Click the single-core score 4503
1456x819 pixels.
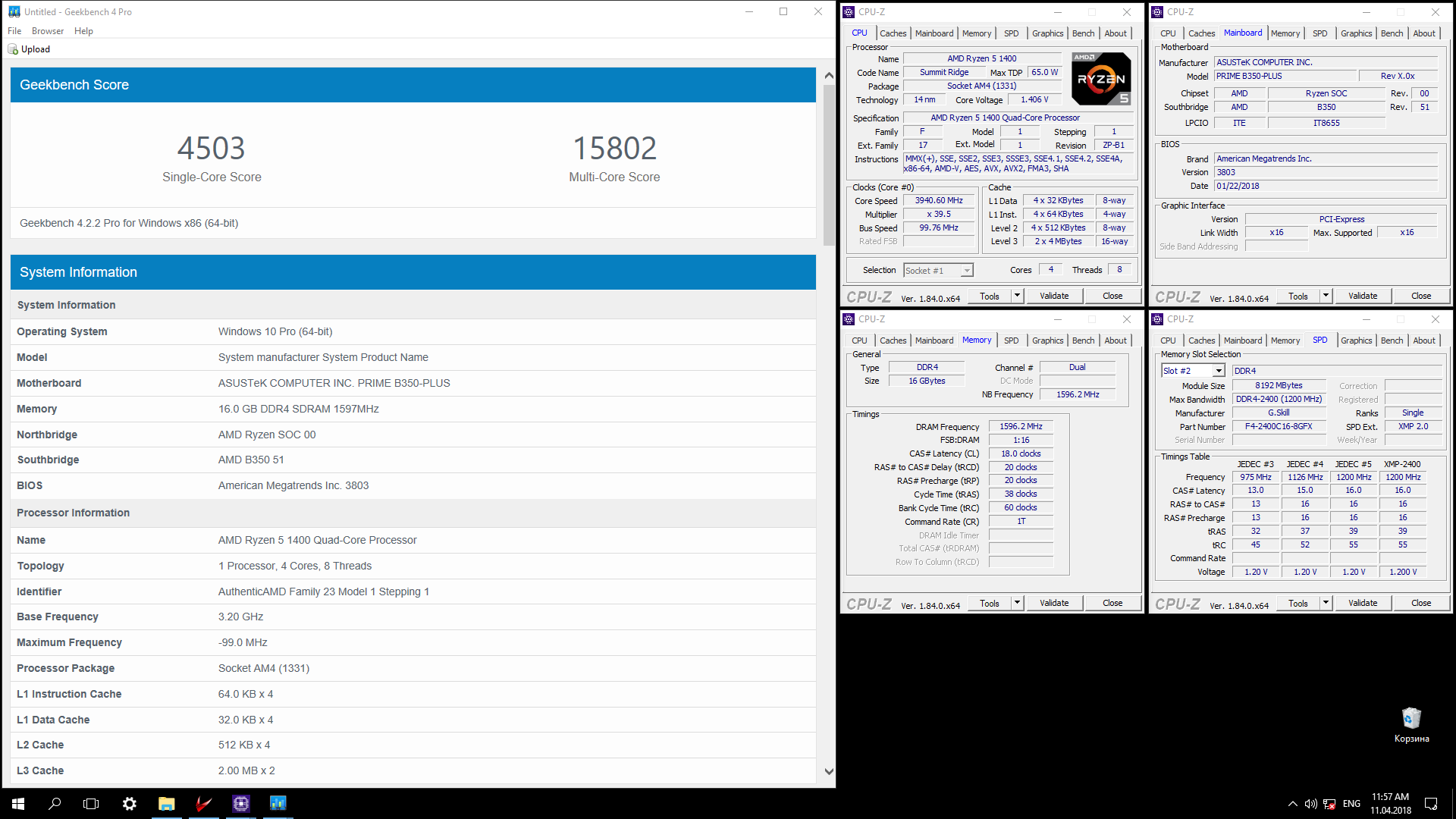(x=212, y=148)
